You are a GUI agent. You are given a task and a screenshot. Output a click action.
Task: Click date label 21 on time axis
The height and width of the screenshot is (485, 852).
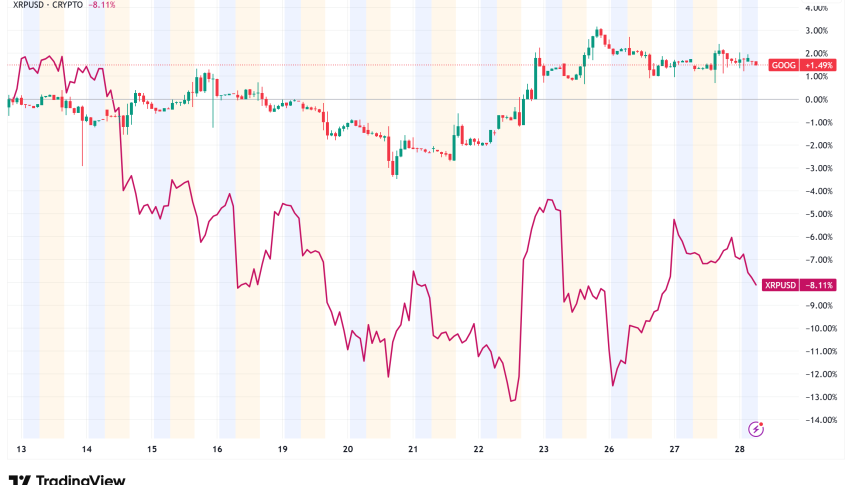pyautogui.click(x=413, y=449)
